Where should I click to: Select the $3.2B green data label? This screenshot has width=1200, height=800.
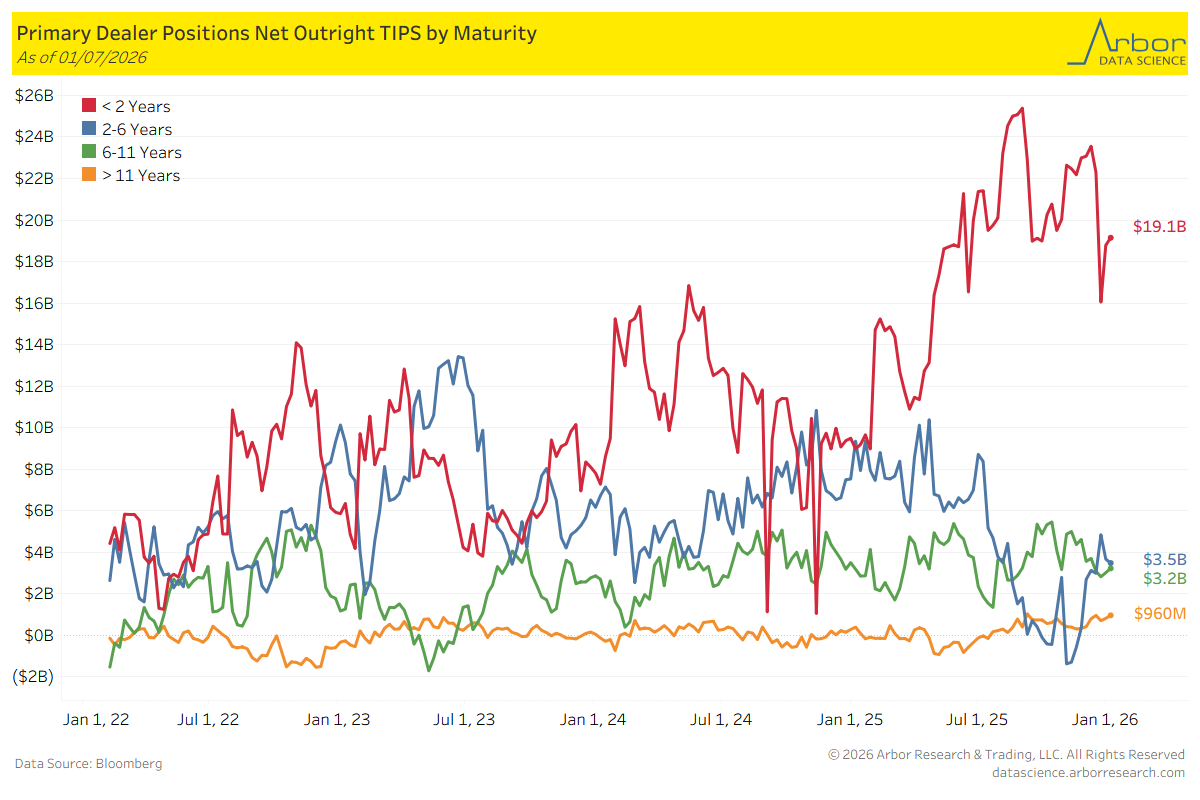tap(1164, 578)
